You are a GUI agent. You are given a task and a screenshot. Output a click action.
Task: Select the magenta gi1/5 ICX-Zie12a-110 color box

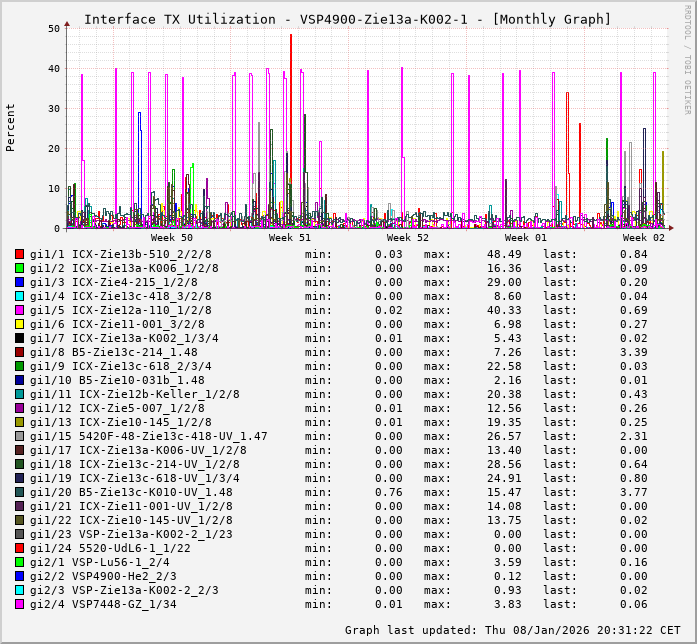[x=20, y=310]
